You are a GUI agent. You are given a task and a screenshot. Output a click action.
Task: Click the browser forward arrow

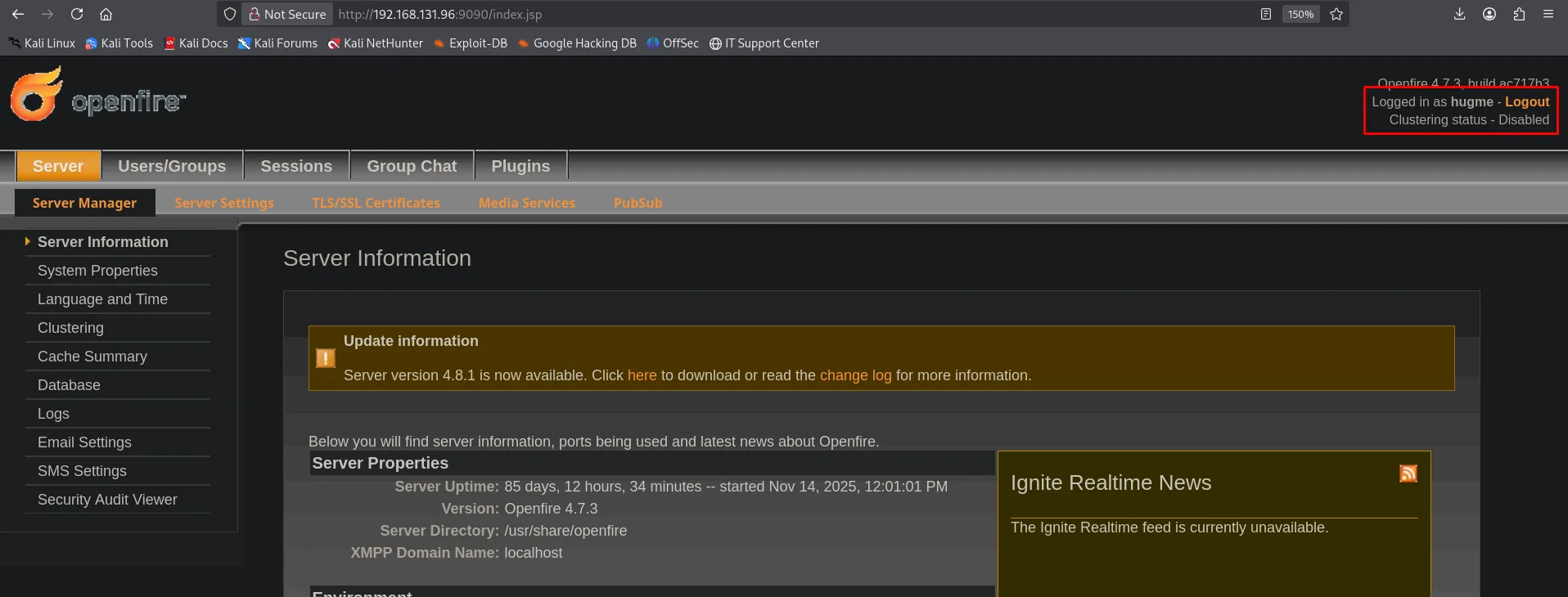pos(47,14)
